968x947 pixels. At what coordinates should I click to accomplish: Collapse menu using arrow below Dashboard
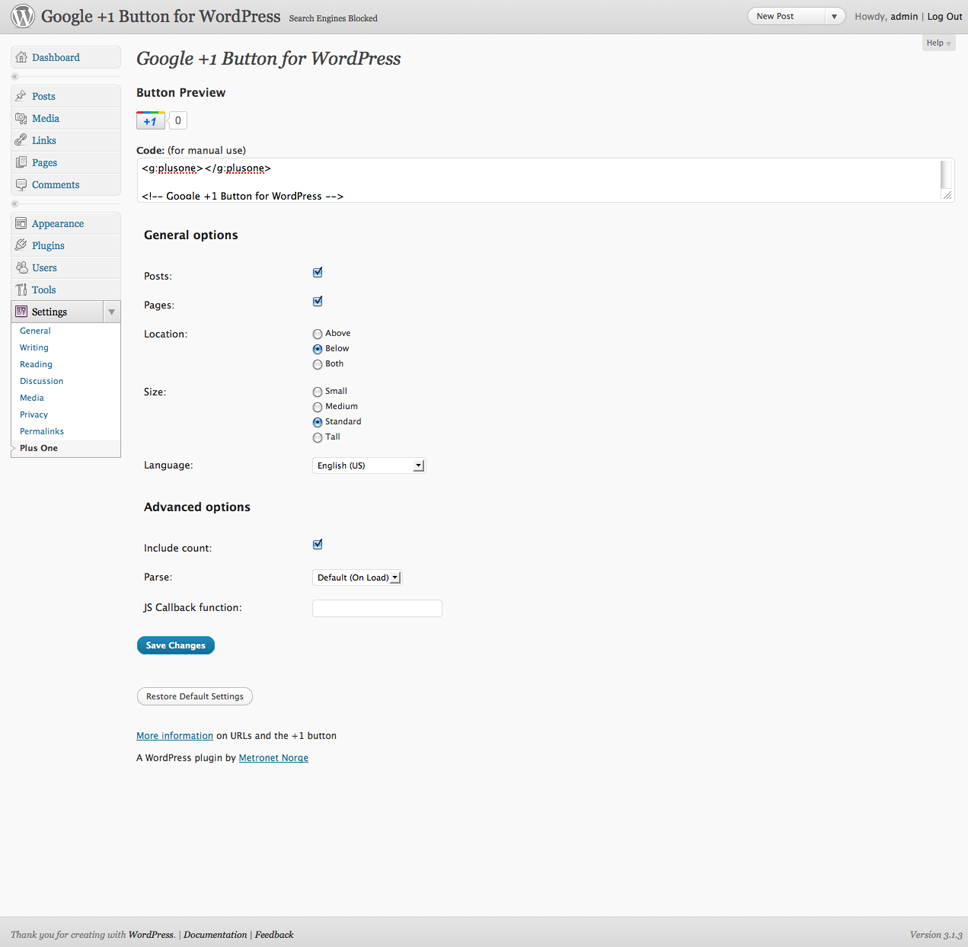(x=15, y=77)
